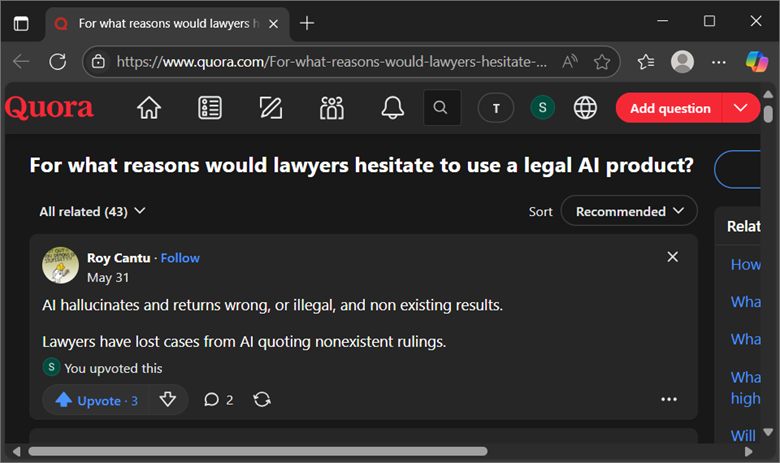
Task: Open the related question starting 'Will'
Action: pos(743,436)
